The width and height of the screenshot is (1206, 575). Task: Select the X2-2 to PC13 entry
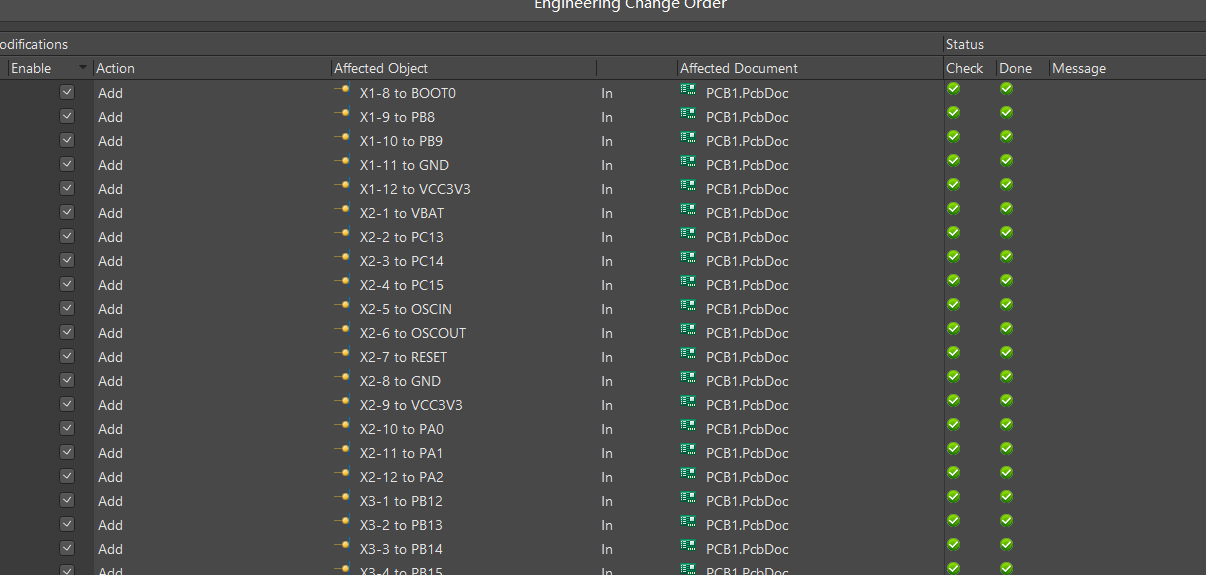tap(401, 237)
